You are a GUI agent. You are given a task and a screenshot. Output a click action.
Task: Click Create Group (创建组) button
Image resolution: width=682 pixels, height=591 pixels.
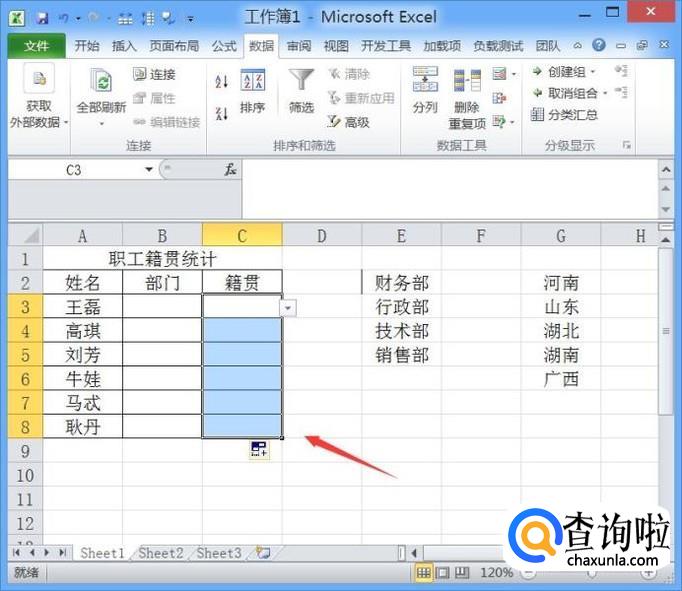pyautogui.click(x=562, y=72)
